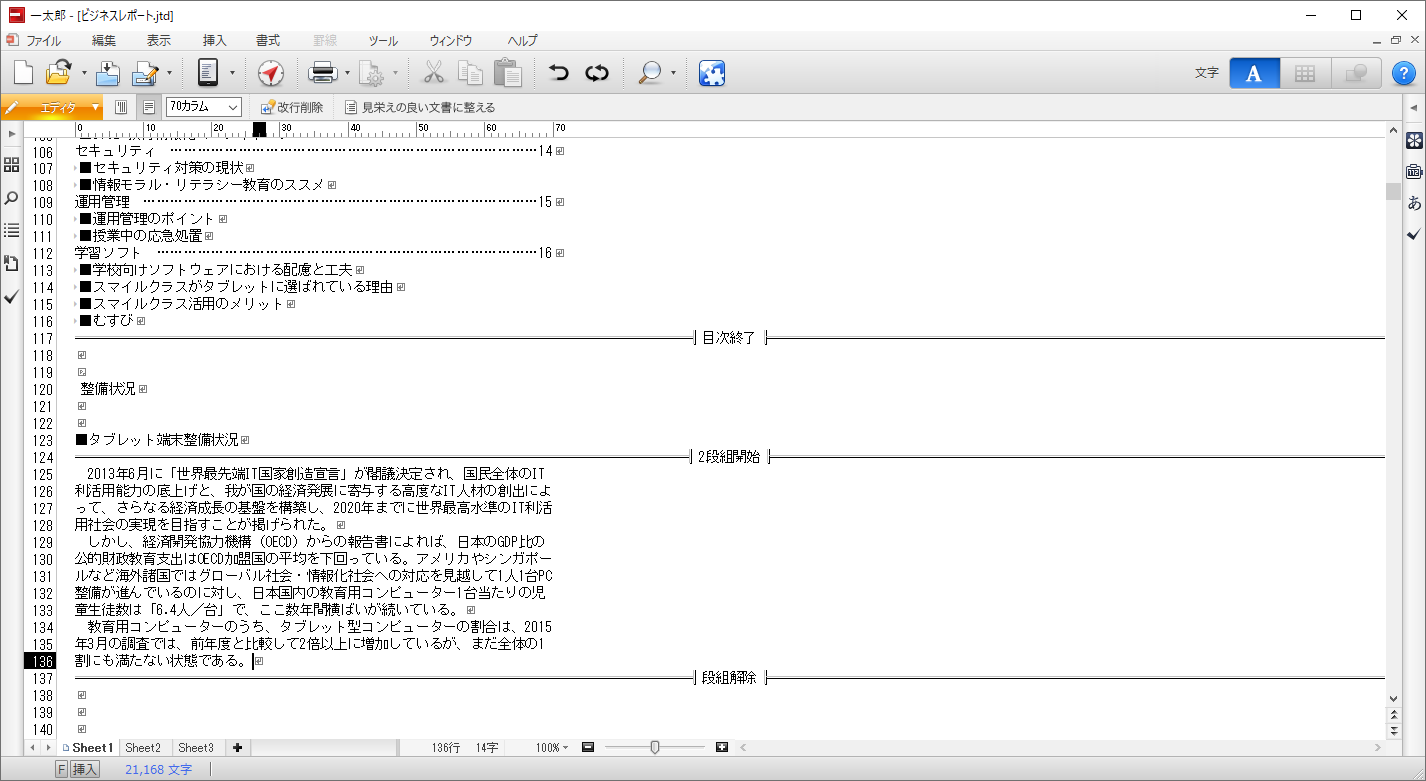
Task: Open dropdown arrow next to search magnifier
Action: 673,73
